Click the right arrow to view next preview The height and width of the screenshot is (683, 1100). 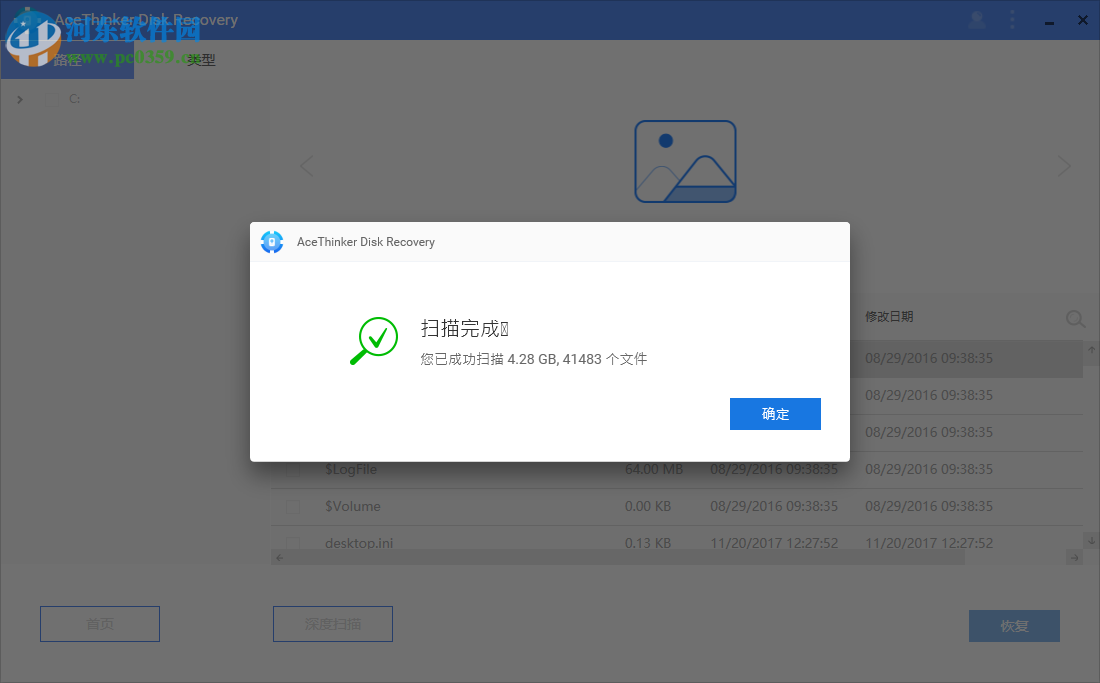click(x=1064, y=164)
